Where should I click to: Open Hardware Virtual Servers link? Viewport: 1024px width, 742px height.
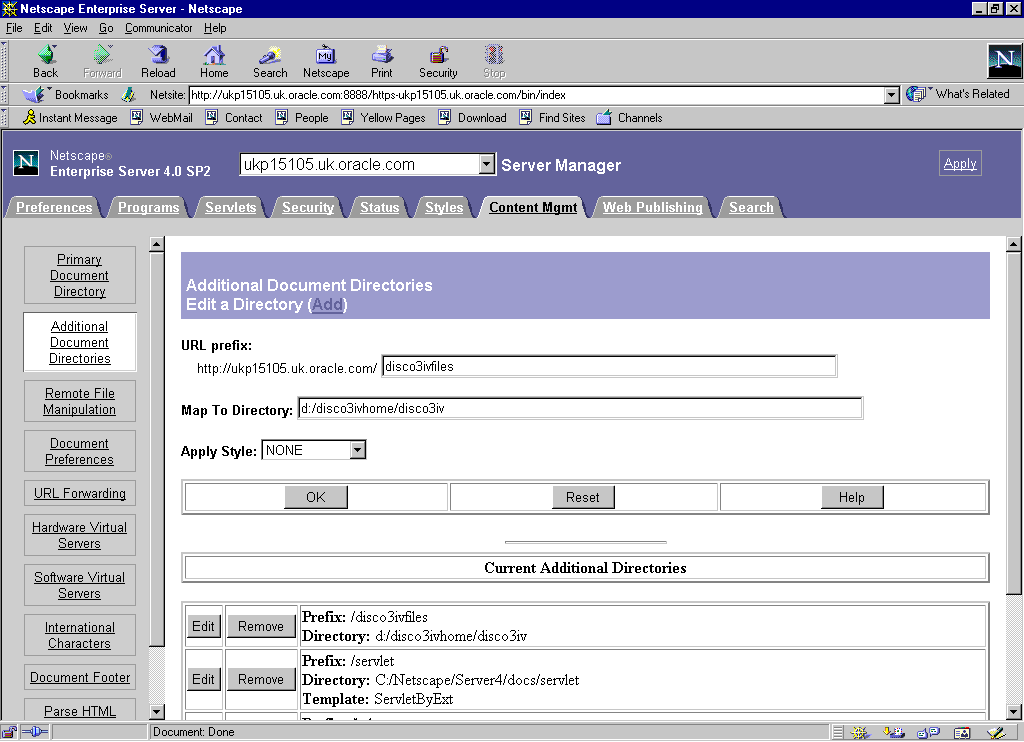(x=80, y=535)
